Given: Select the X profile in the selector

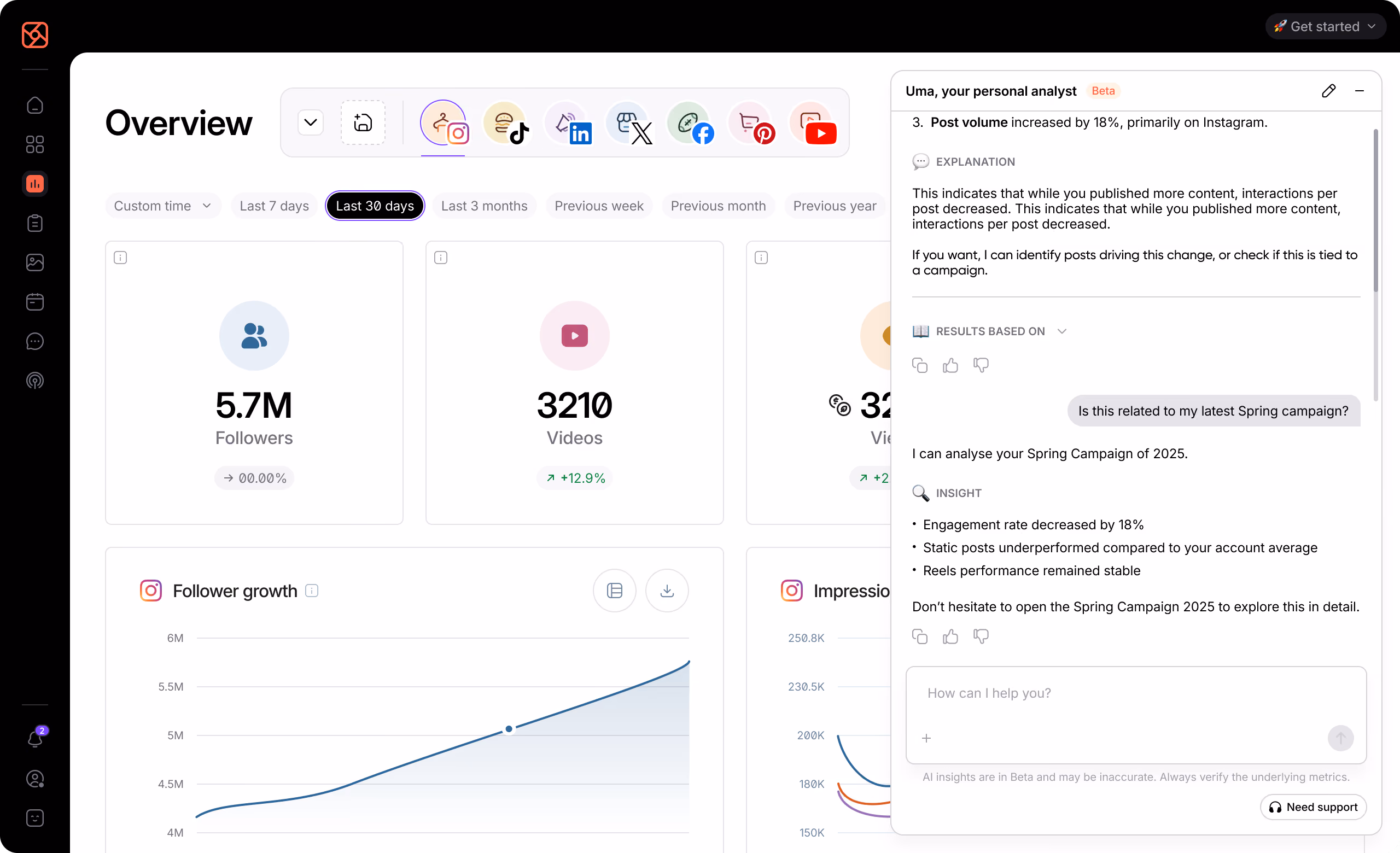Looking at the screenshot, I should (x=628, y=122).
